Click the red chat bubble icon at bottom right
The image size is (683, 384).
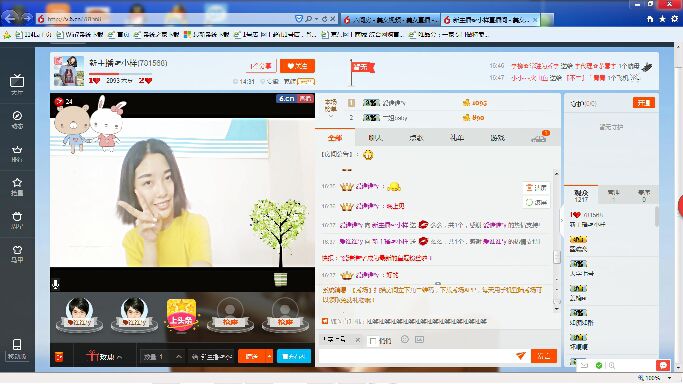coord(663,365)
